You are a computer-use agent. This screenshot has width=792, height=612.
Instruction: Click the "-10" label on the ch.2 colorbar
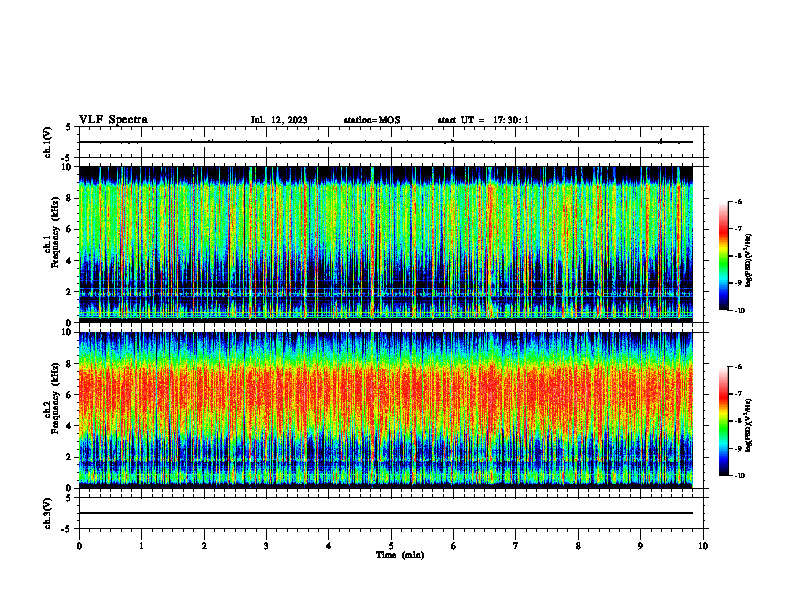coord(740,476)
